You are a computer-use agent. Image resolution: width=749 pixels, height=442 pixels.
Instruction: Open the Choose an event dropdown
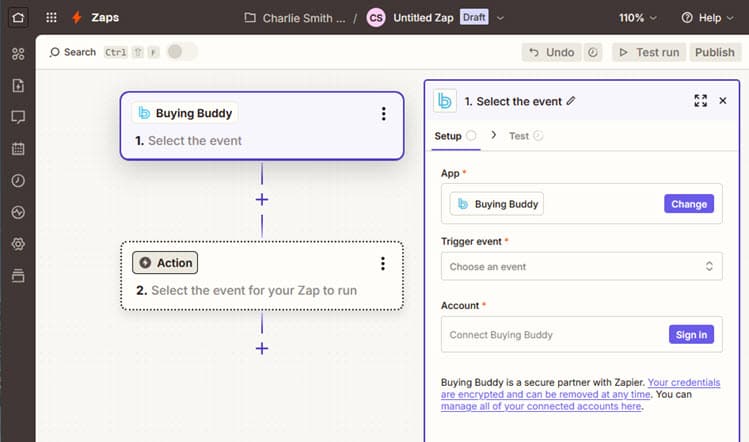581,266
